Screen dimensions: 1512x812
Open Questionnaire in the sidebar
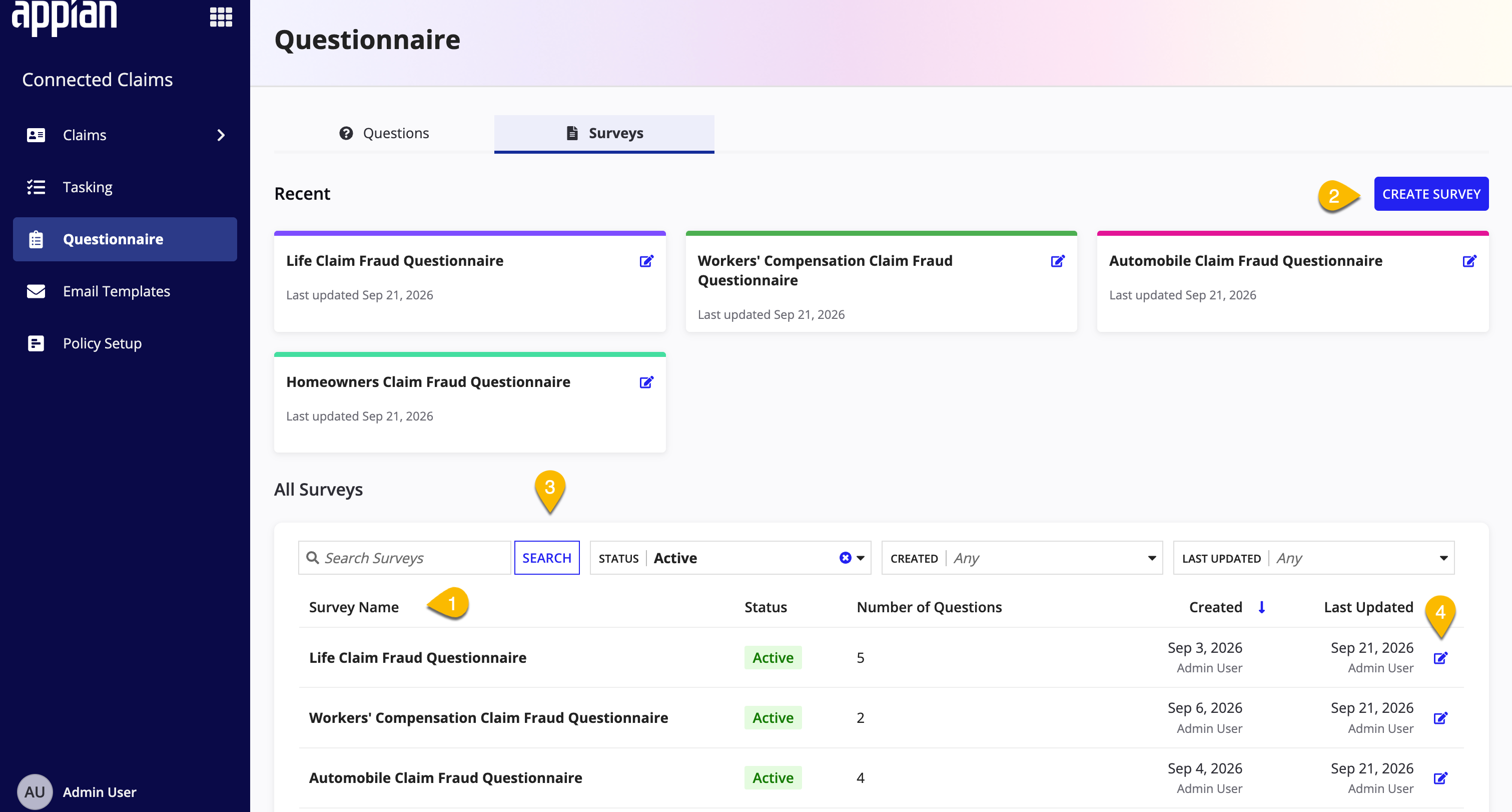(x=125, y=239)
